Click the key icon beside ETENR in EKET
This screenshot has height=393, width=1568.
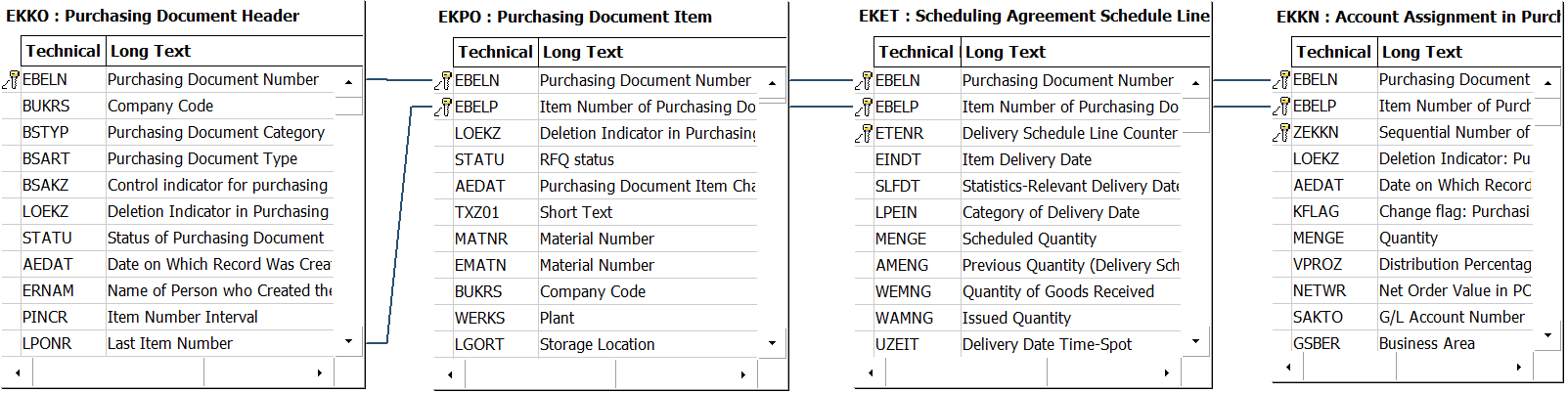click(864, 133)
